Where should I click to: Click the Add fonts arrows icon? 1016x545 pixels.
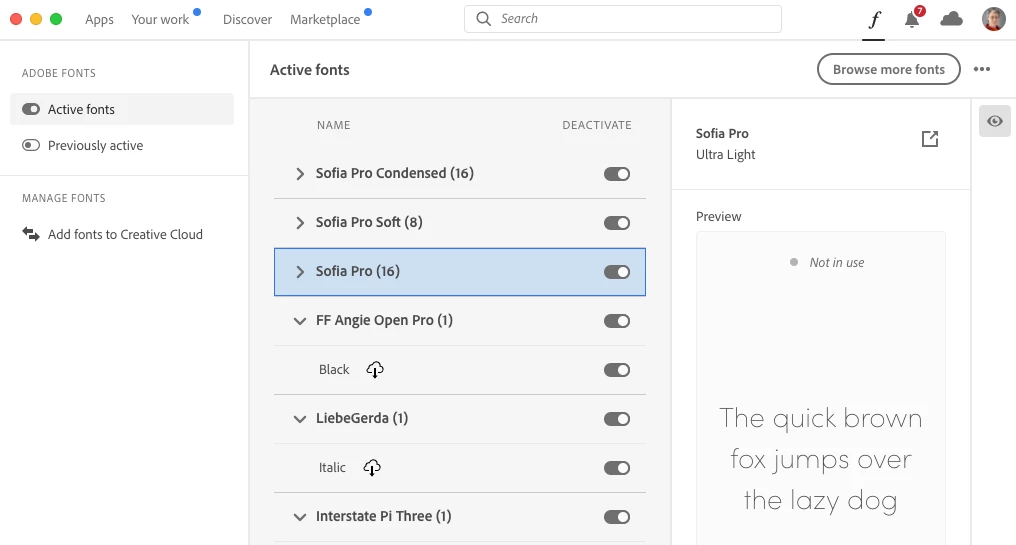click(x=30, y=234)
